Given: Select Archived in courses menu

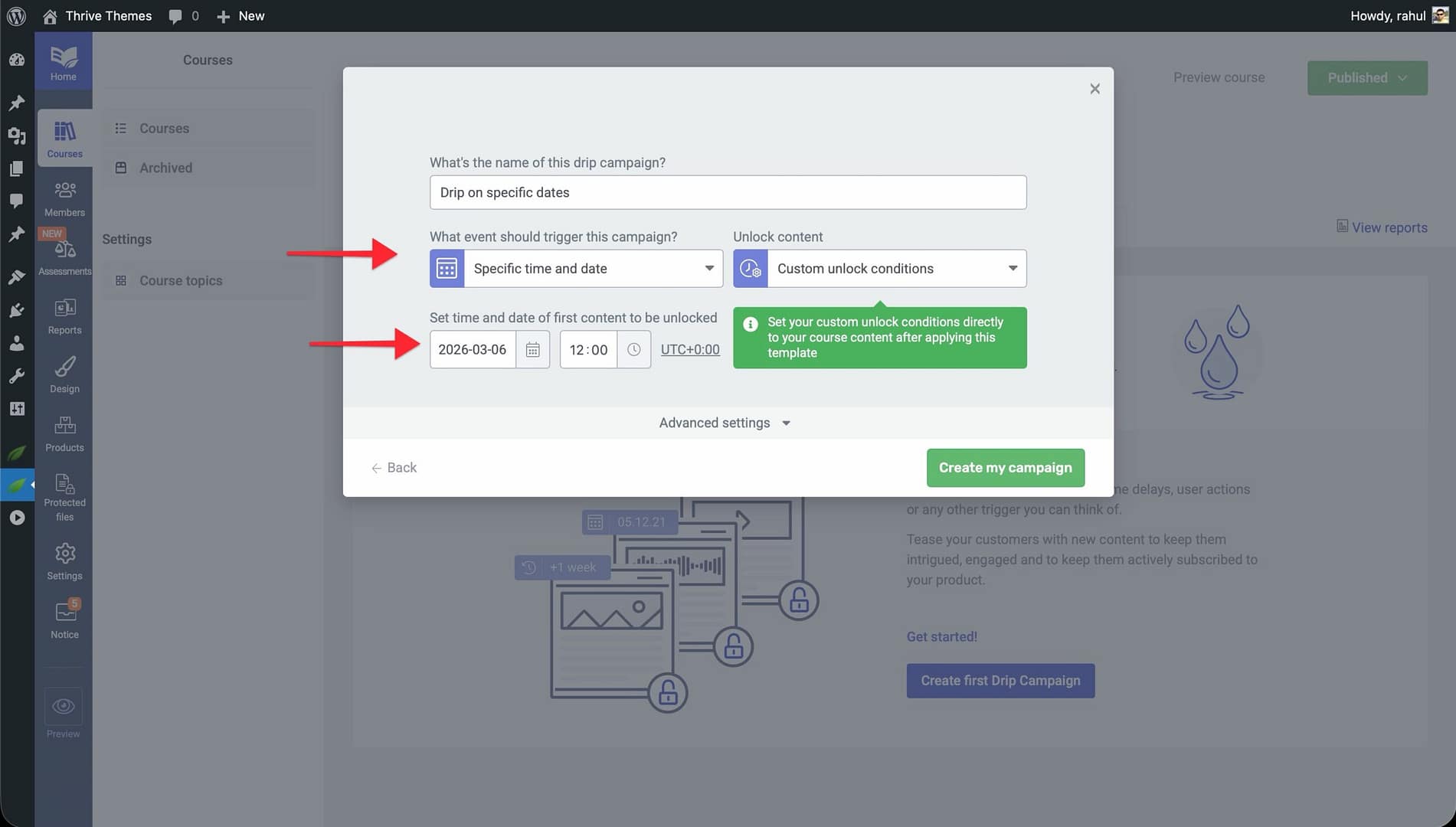Looking at the screenshot, I should (165, 168).
